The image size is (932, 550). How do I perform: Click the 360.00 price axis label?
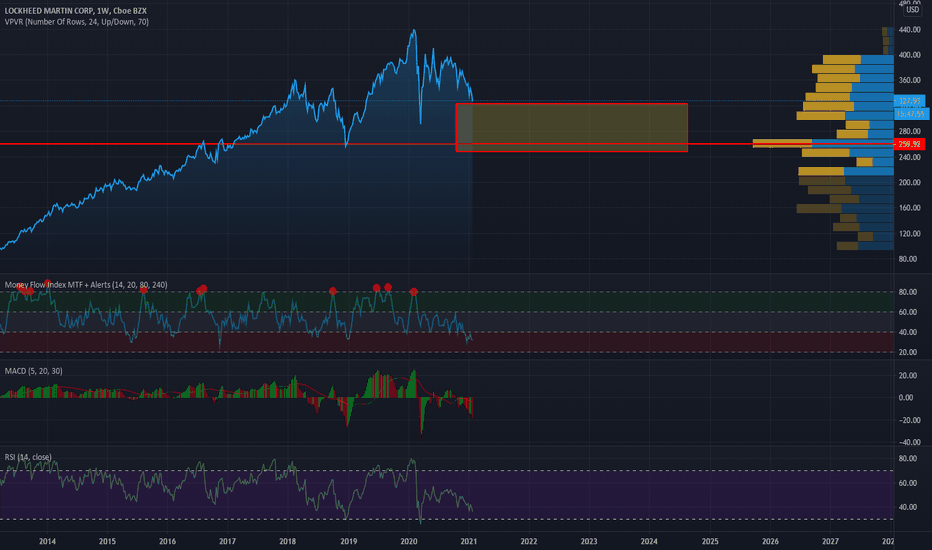pyautogui.click(x=909, y=80)
